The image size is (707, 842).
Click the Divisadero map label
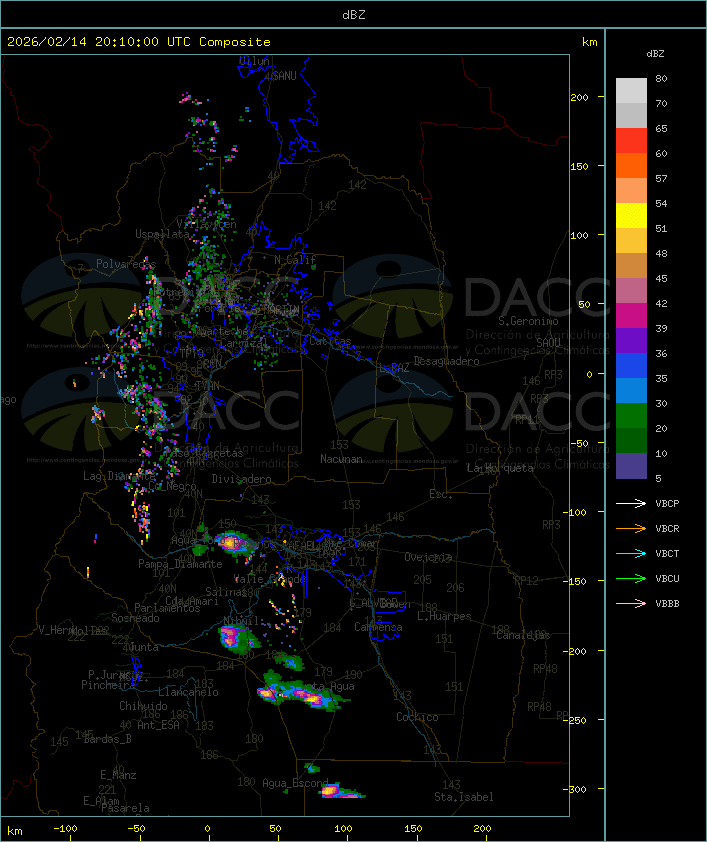coord(242,478)
